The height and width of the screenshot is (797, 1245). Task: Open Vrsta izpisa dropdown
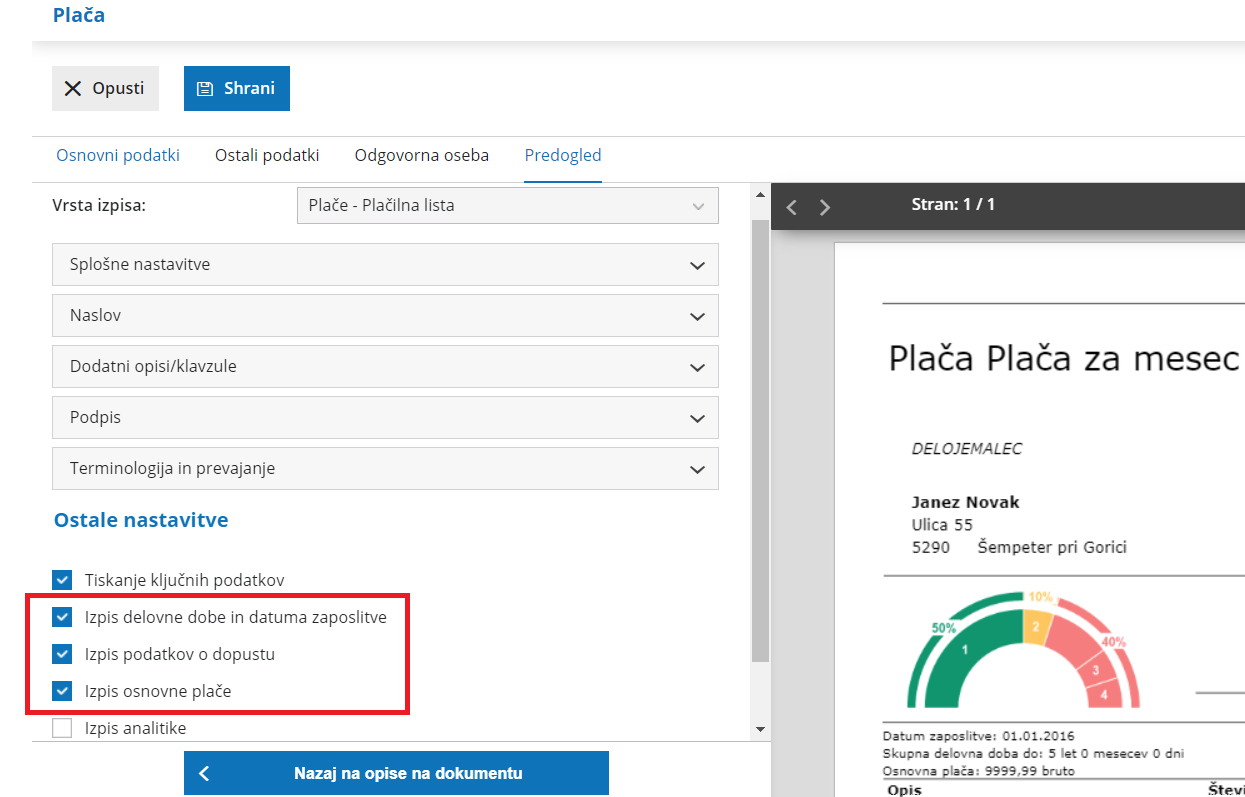tap(507, 206)
